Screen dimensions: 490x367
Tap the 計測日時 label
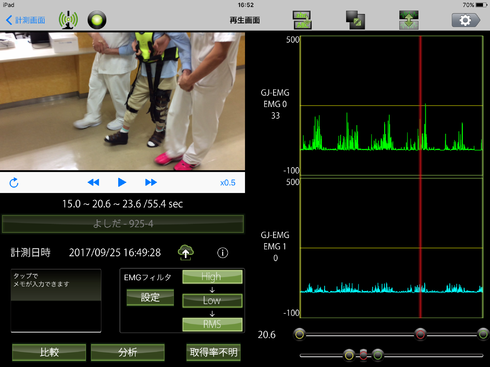pyautogui.click(x=30, y=253)
